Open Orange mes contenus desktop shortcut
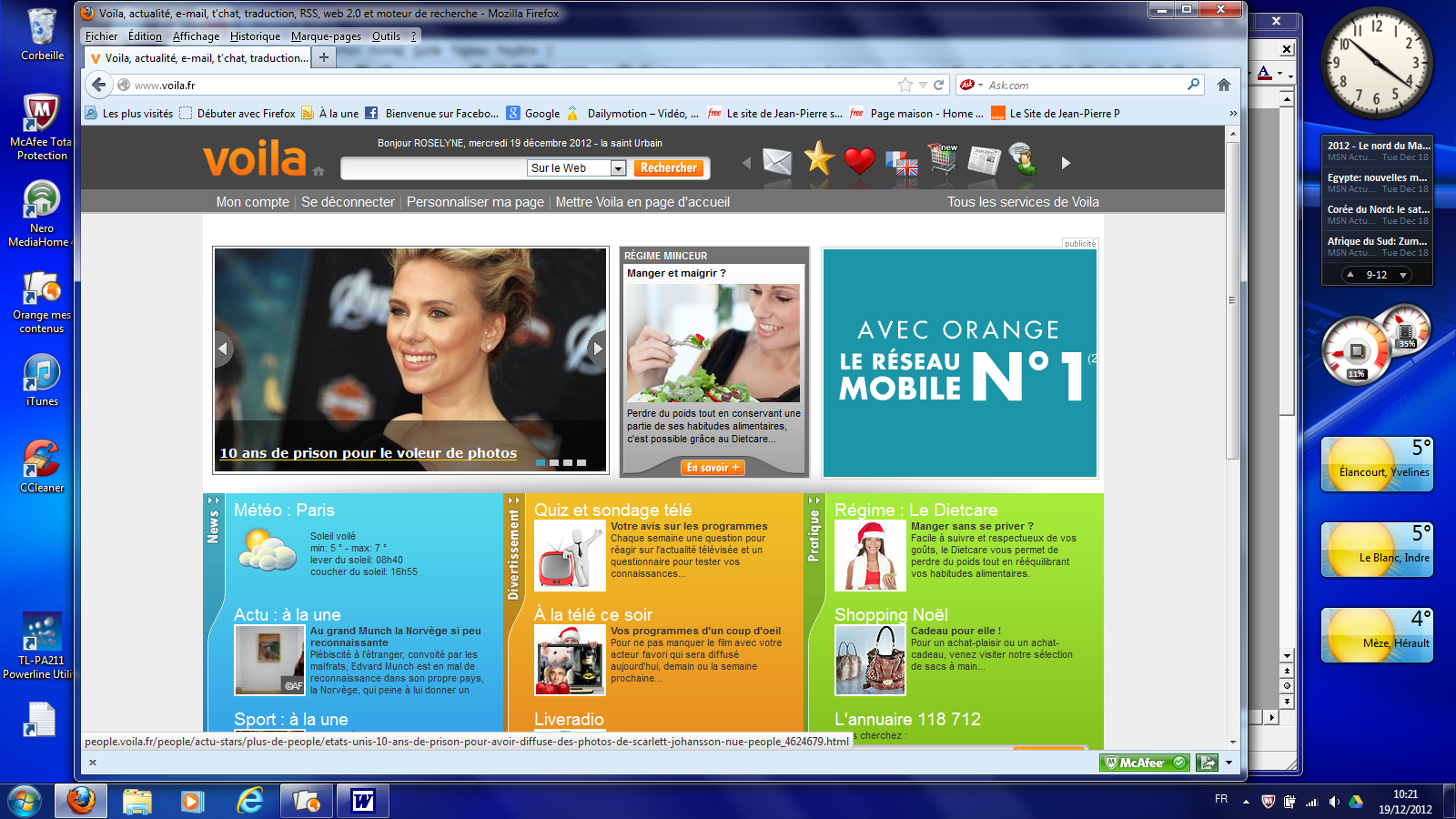Viewport: 1456px width, 819px height. point(42,302)
